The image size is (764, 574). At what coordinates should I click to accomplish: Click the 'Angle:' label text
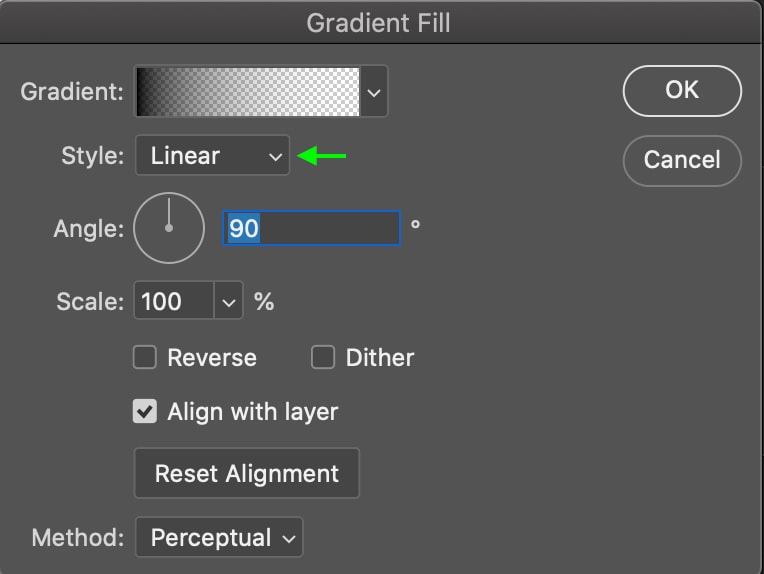point(88,229)
